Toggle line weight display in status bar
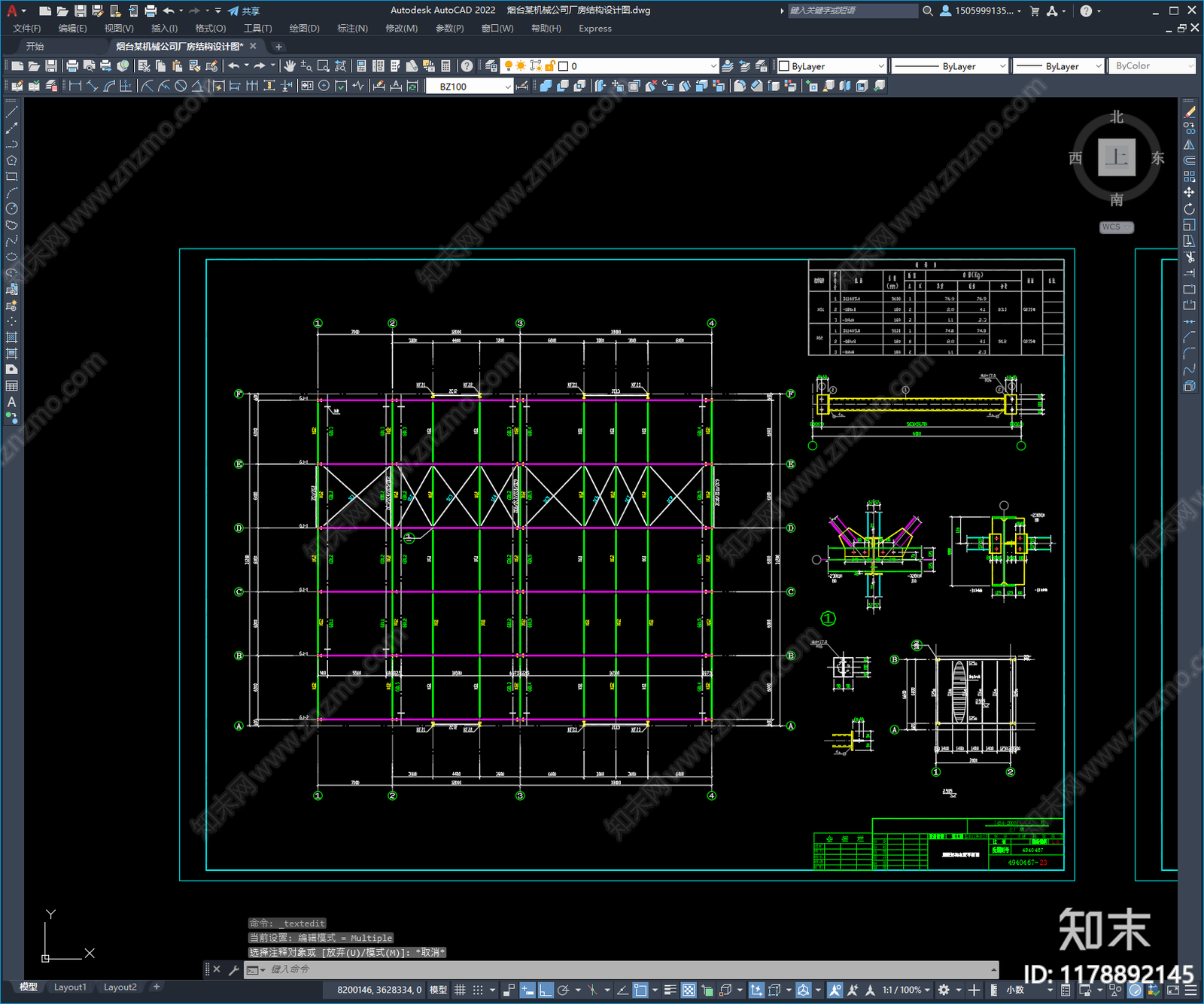The height and width of the screenshot is (1004, 1204). coord(670,990)
